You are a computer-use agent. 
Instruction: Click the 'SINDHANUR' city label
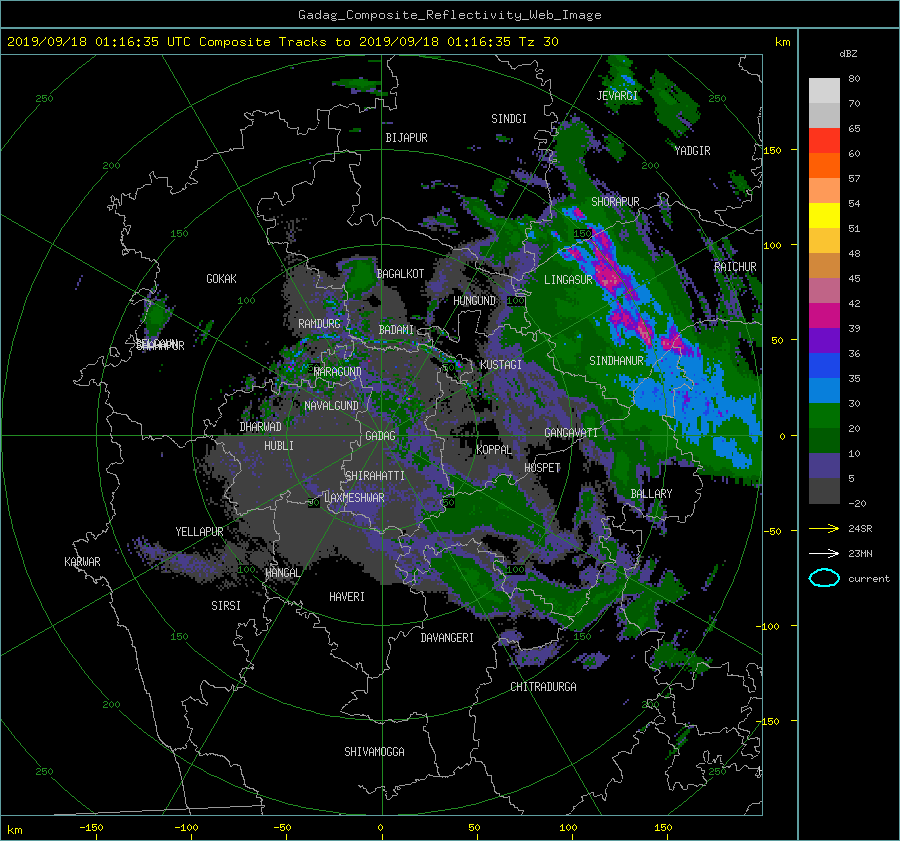[x=616, y=361]
